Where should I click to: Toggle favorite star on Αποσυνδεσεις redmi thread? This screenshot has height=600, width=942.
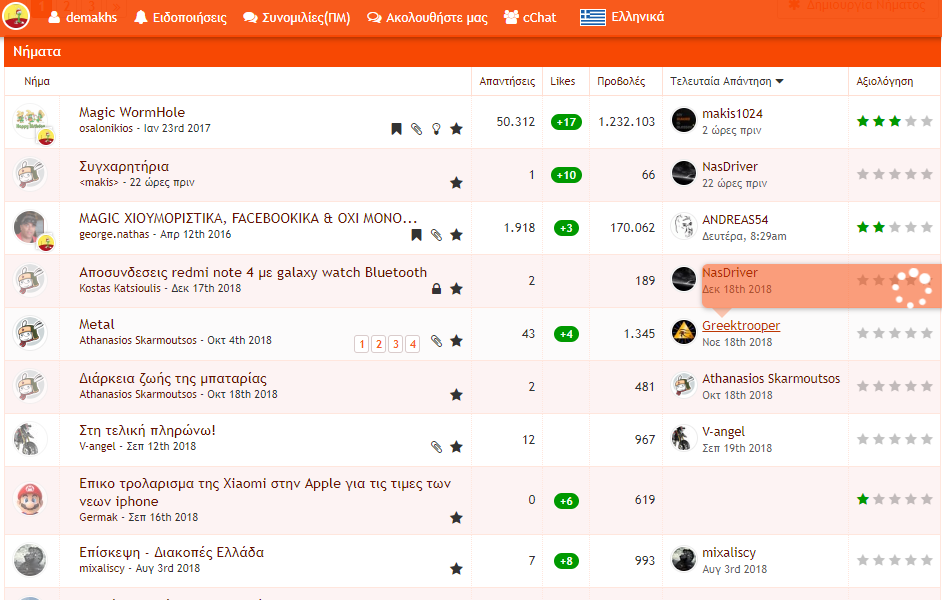tap(457, 289)
